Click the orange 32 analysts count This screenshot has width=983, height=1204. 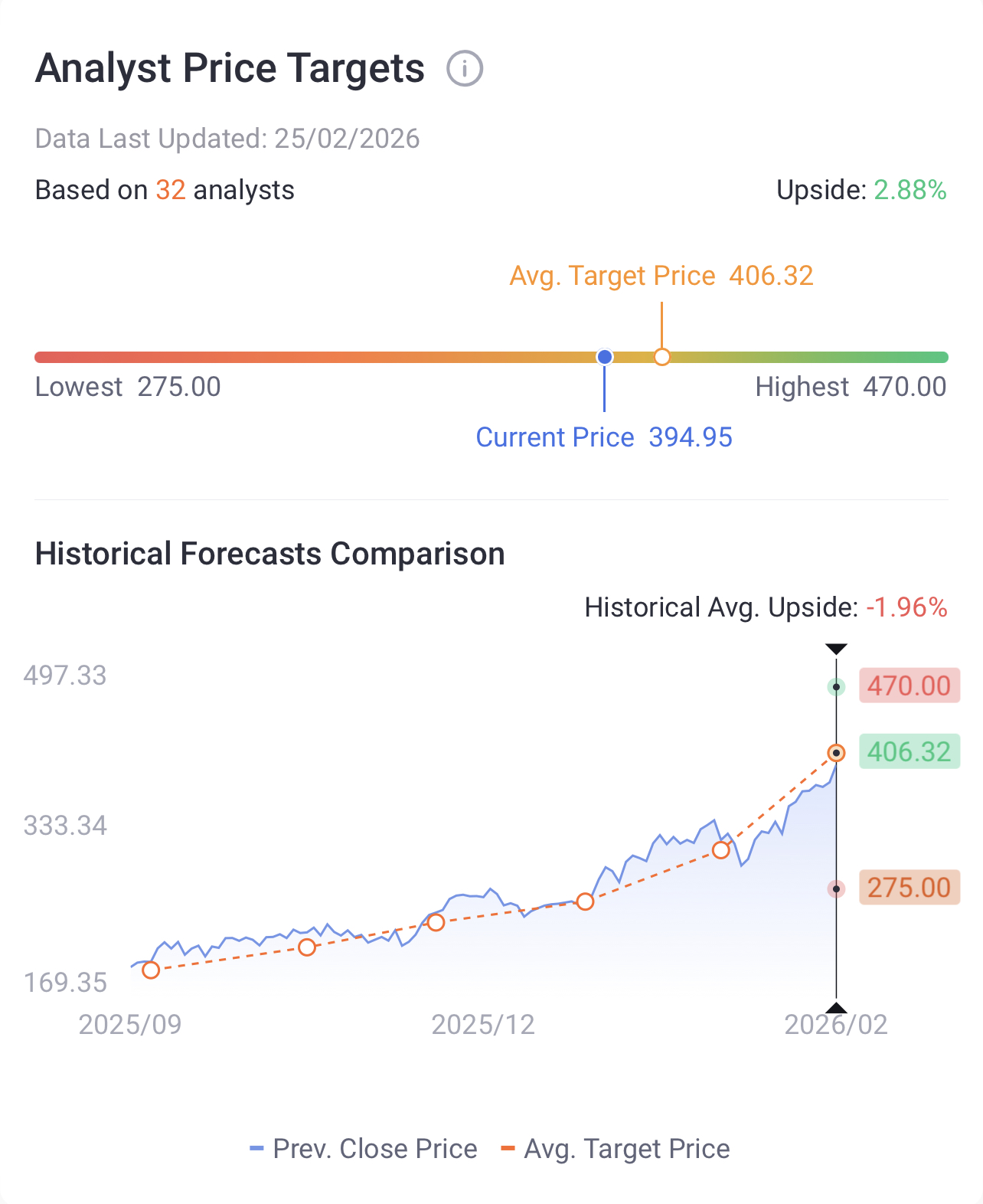pyautogui.click(x=171, y=190)
